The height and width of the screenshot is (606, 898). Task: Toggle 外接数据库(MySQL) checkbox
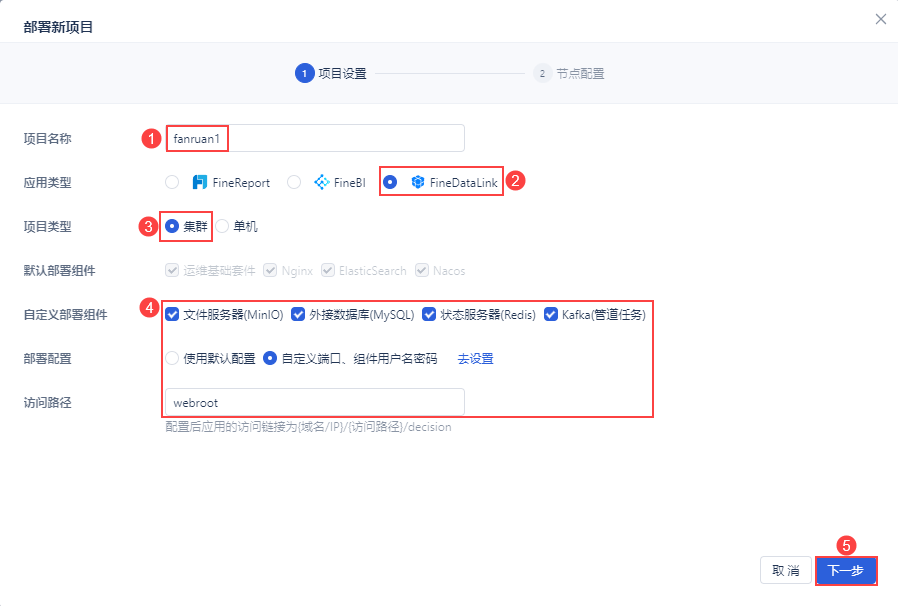(x=298, y=314)
